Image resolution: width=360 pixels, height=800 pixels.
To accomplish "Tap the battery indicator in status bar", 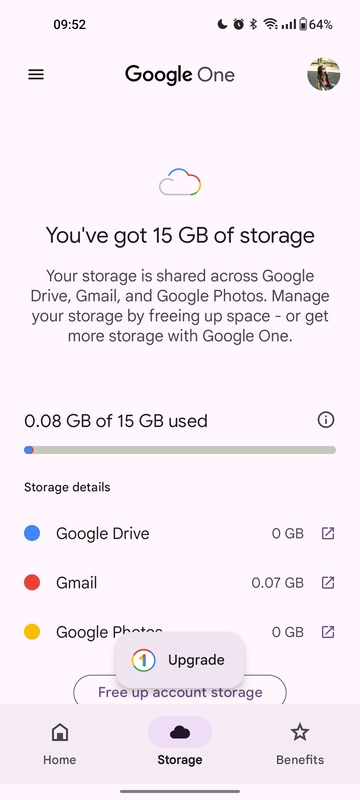I will click(303, 24).
